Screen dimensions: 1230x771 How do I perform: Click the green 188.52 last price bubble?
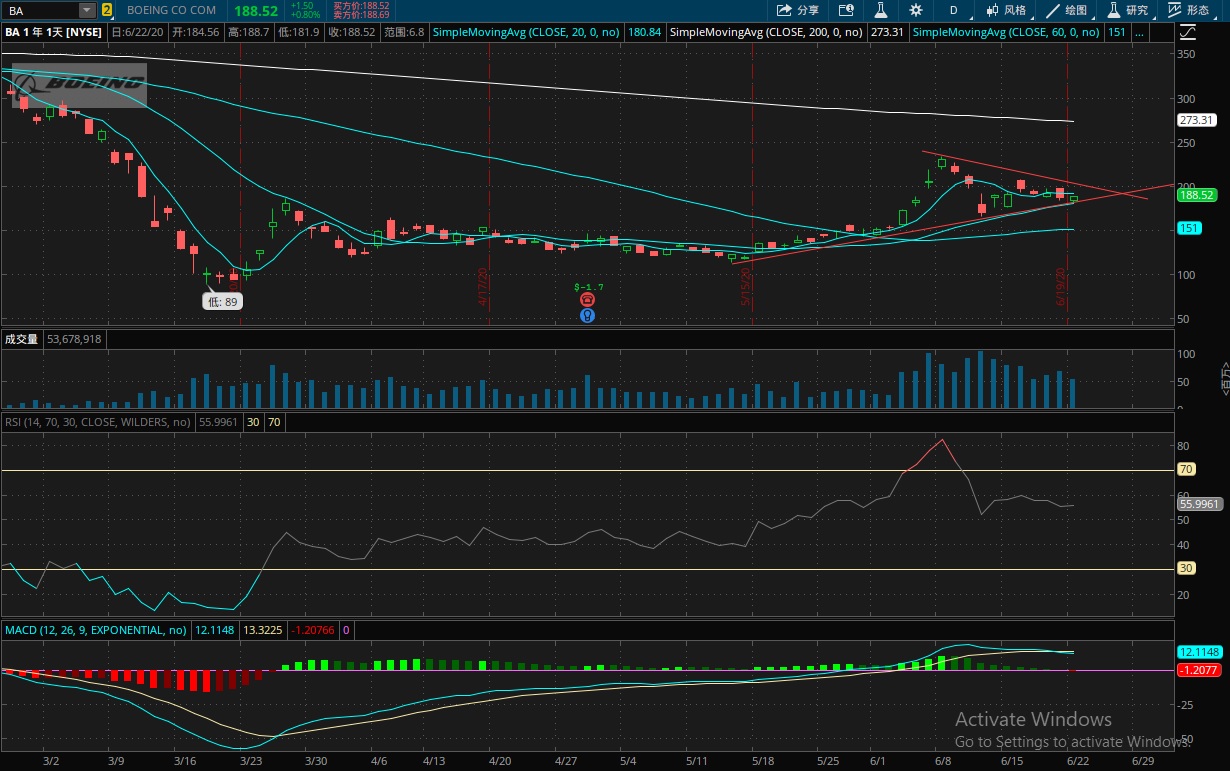coord(1196,195)
